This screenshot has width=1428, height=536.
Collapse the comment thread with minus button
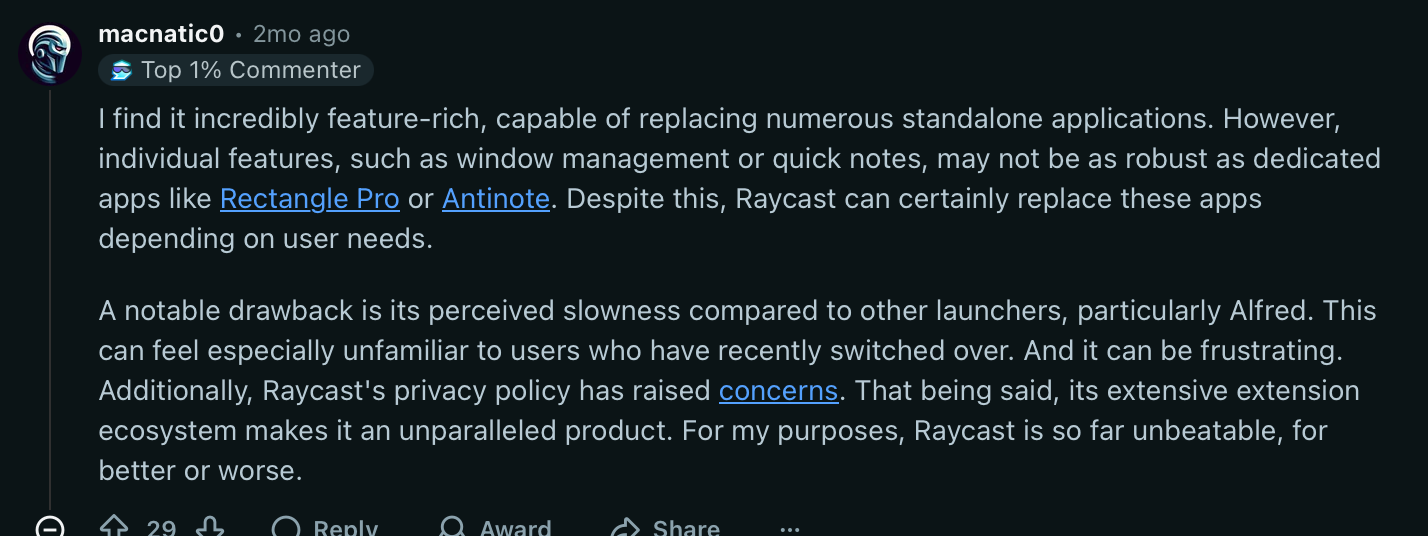point(50,527)
